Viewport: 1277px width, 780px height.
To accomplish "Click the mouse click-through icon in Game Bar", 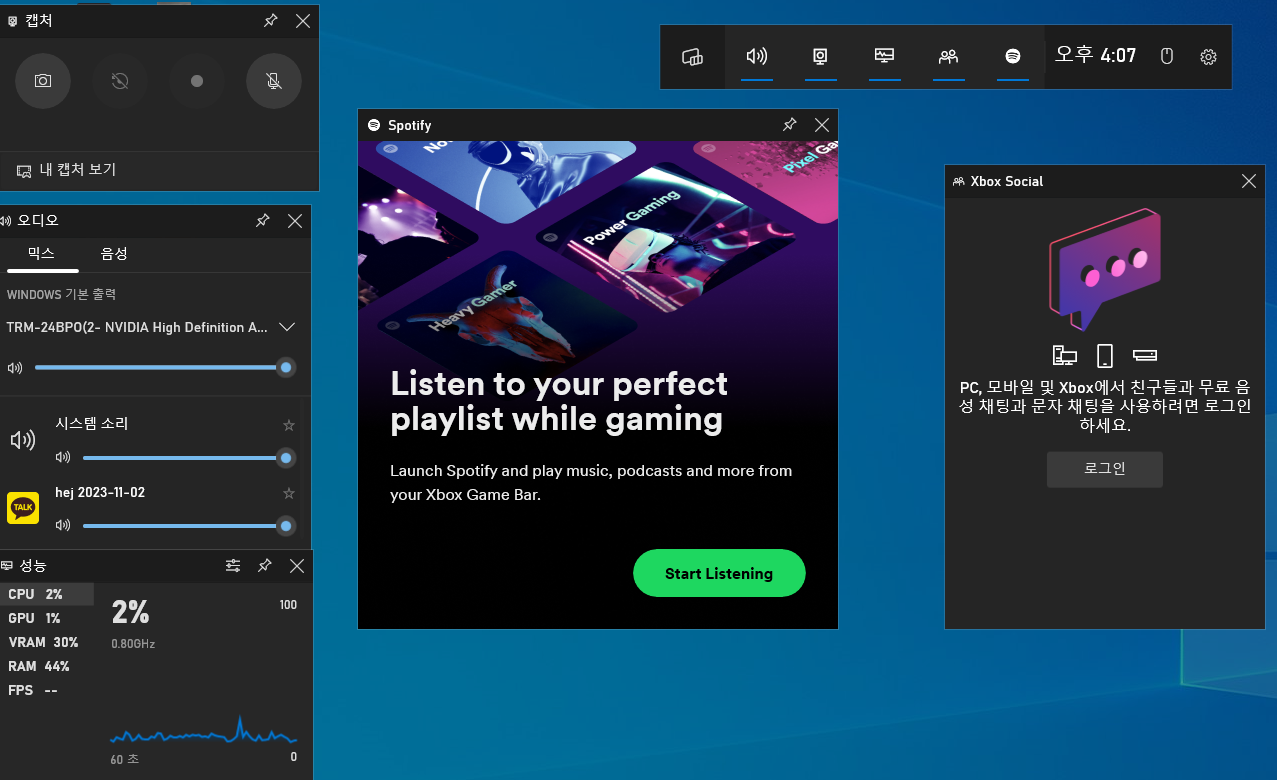I will coord(1166,57).
